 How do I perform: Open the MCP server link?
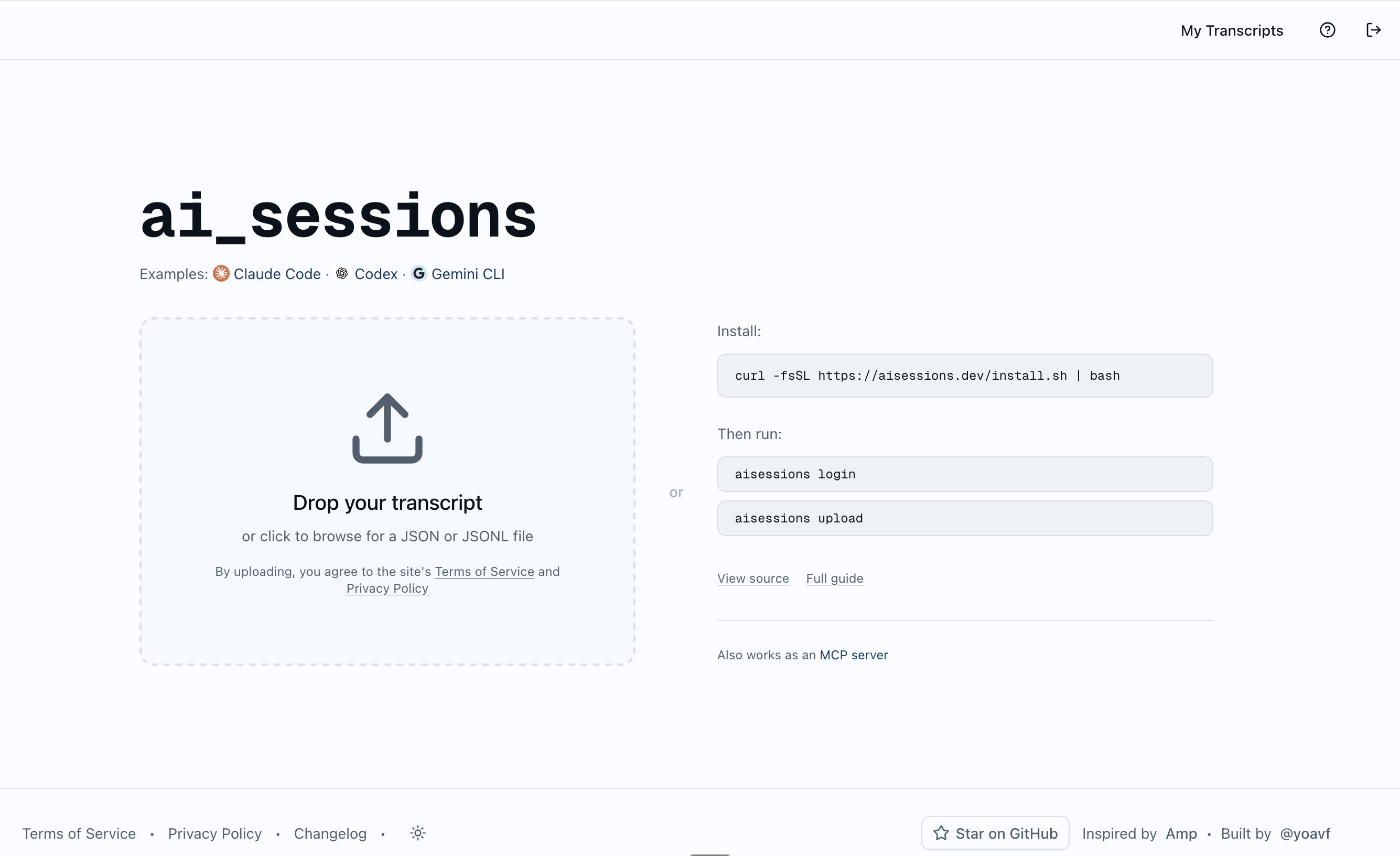[x=854, y=655]
